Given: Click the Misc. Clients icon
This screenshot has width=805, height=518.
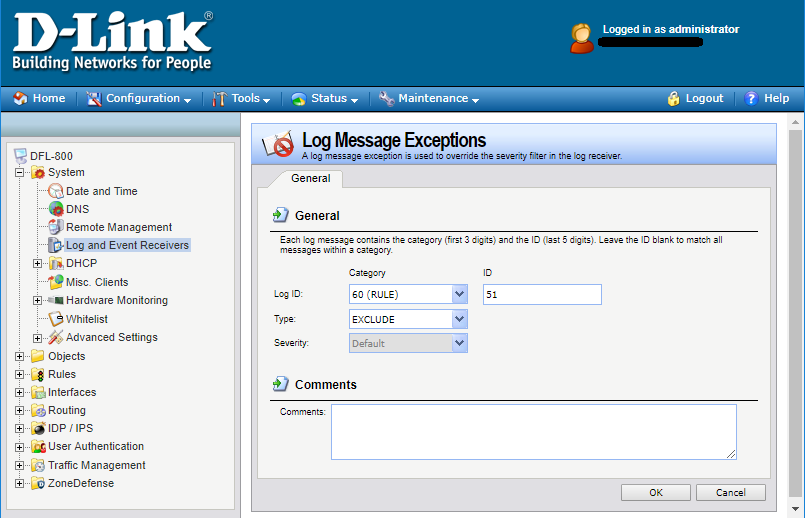Looking at the screenshot, I should pyautogui.click(x=55, y=282).
